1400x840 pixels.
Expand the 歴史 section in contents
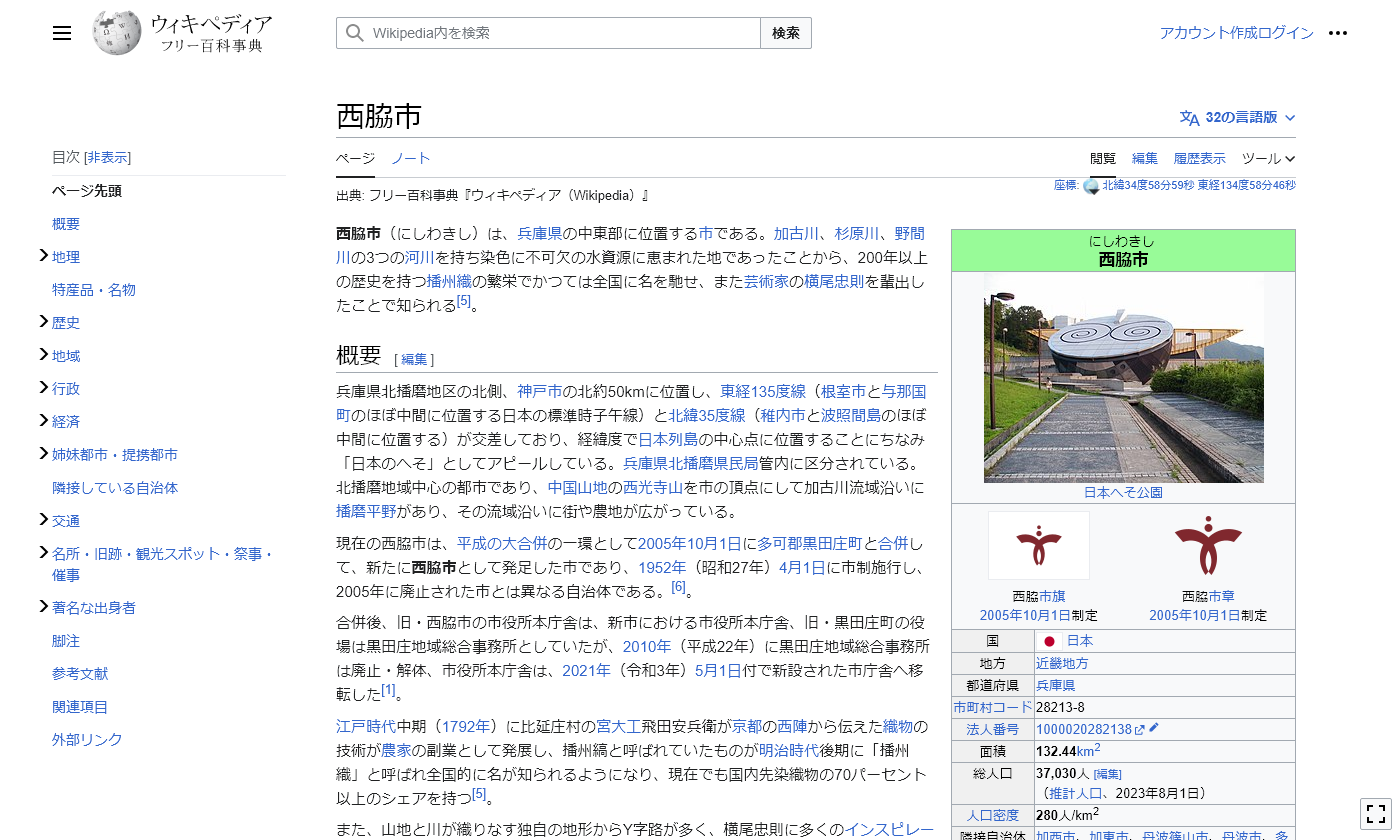[x=43, y=322]
